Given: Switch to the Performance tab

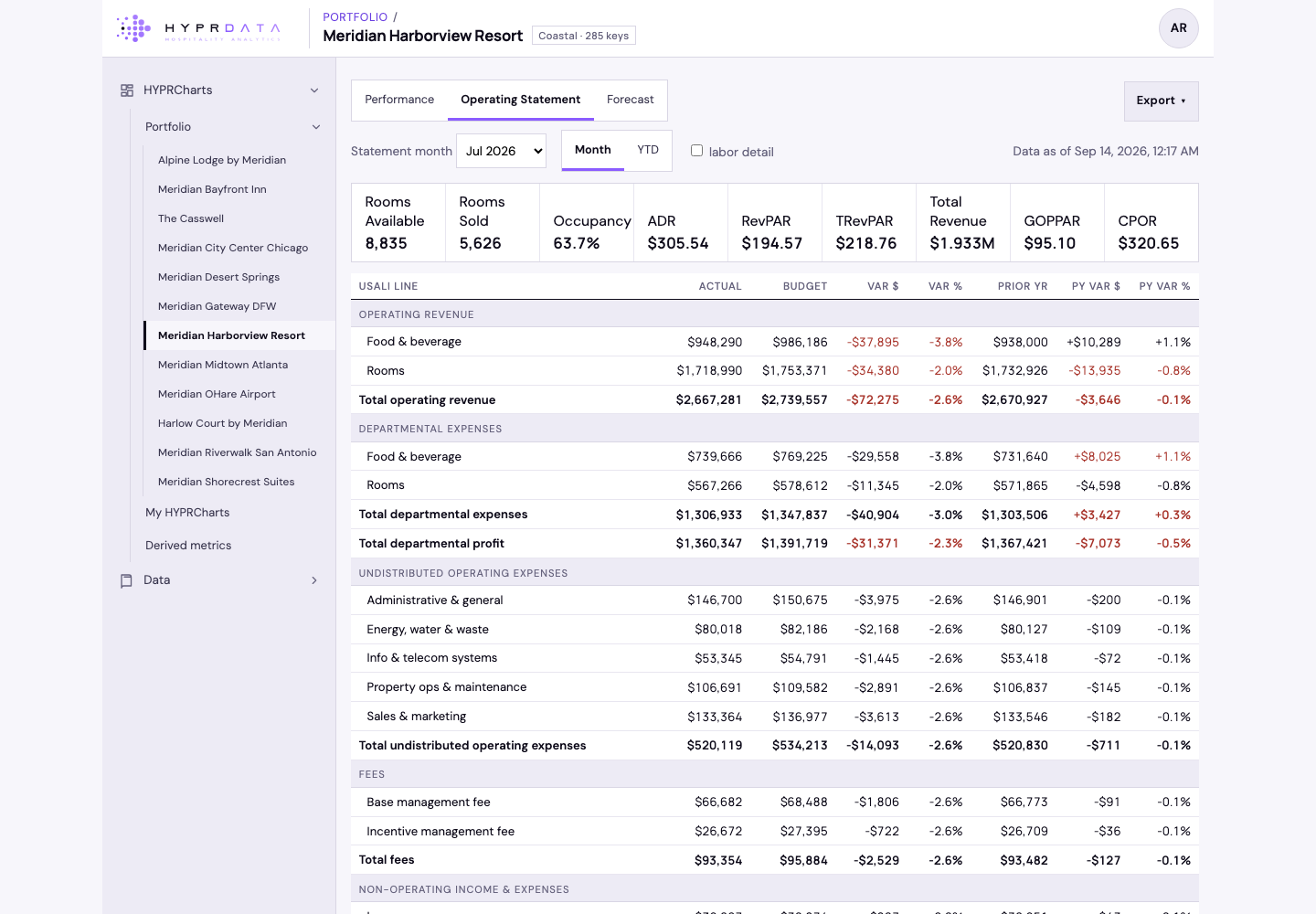Looking at the screenshot, I should [399, 100].
